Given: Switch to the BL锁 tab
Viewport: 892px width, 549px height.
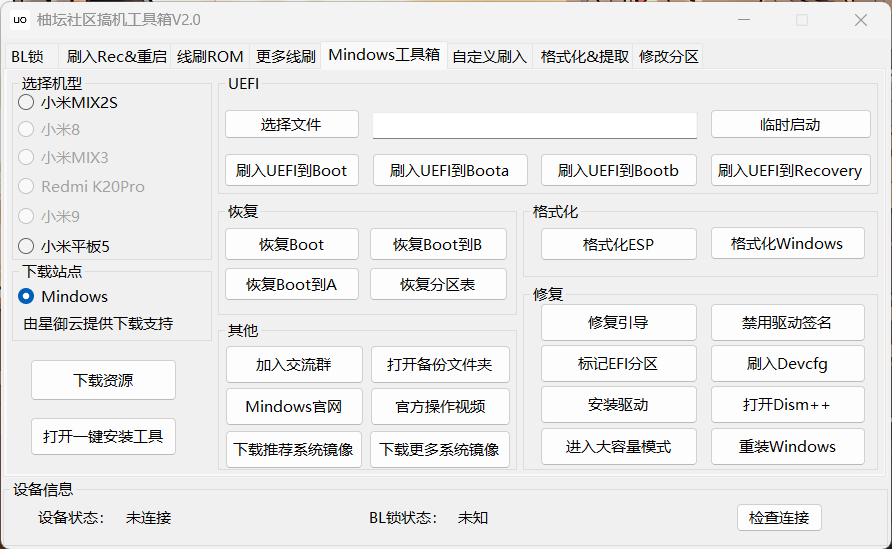Looking at the screenshot, I should 28,56.
